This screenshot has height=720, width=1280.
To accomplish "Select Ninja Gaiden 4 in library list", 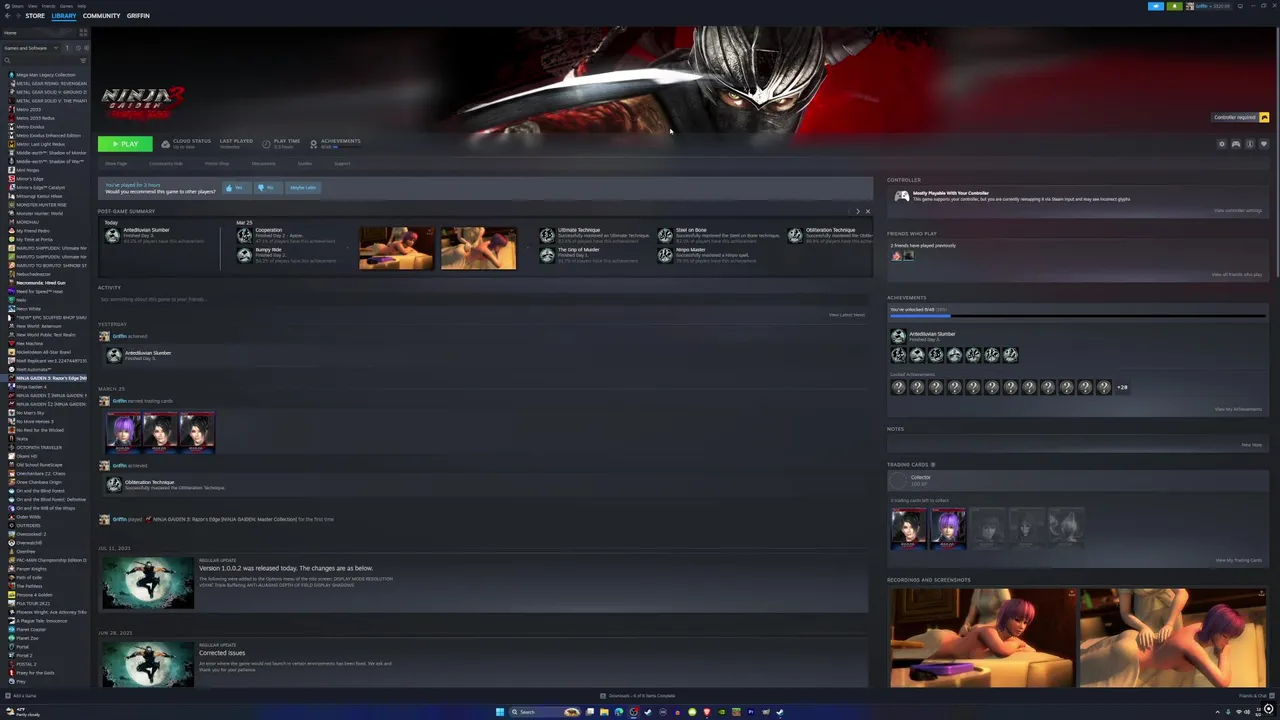I will pyautogui.click(x=31, y=387).
